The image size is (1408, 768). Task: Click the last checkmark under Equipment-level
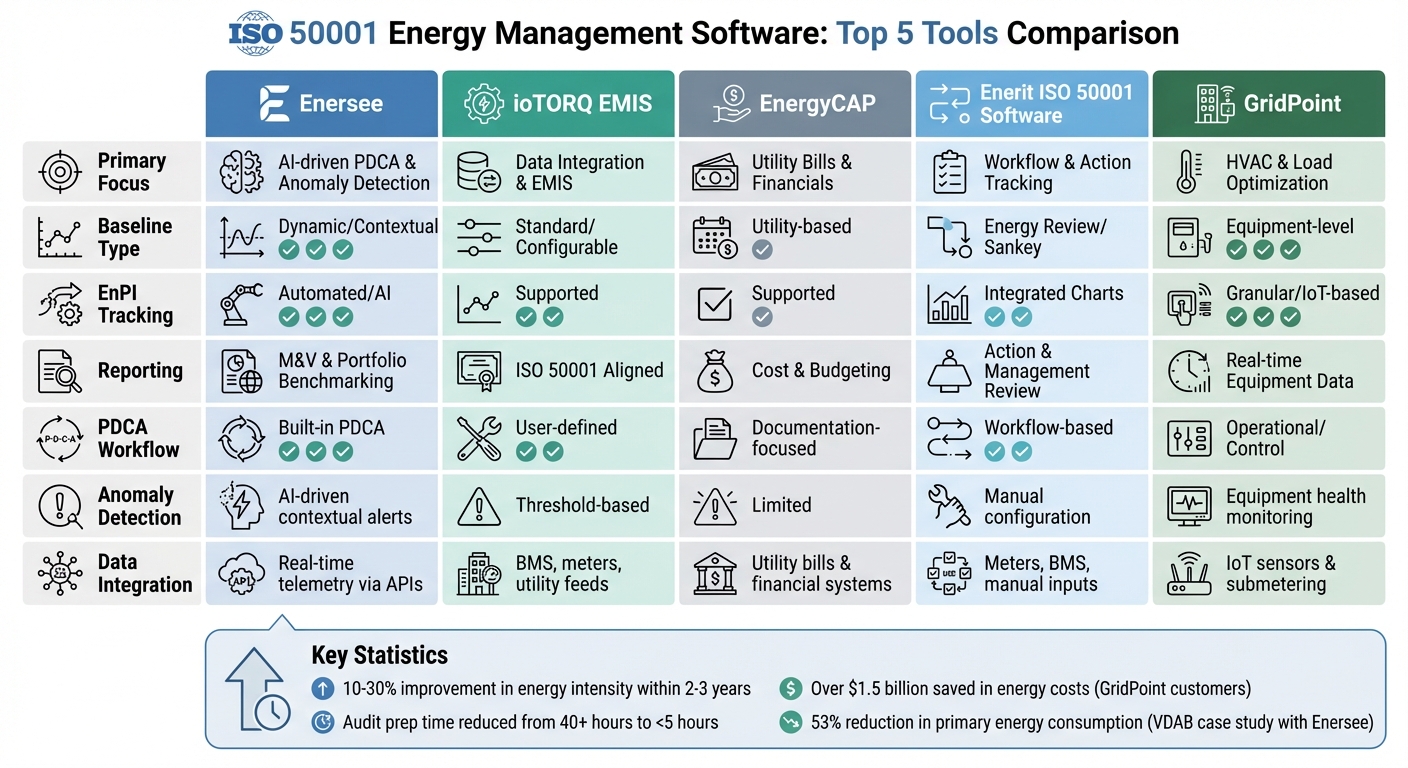coord(1291,250)
